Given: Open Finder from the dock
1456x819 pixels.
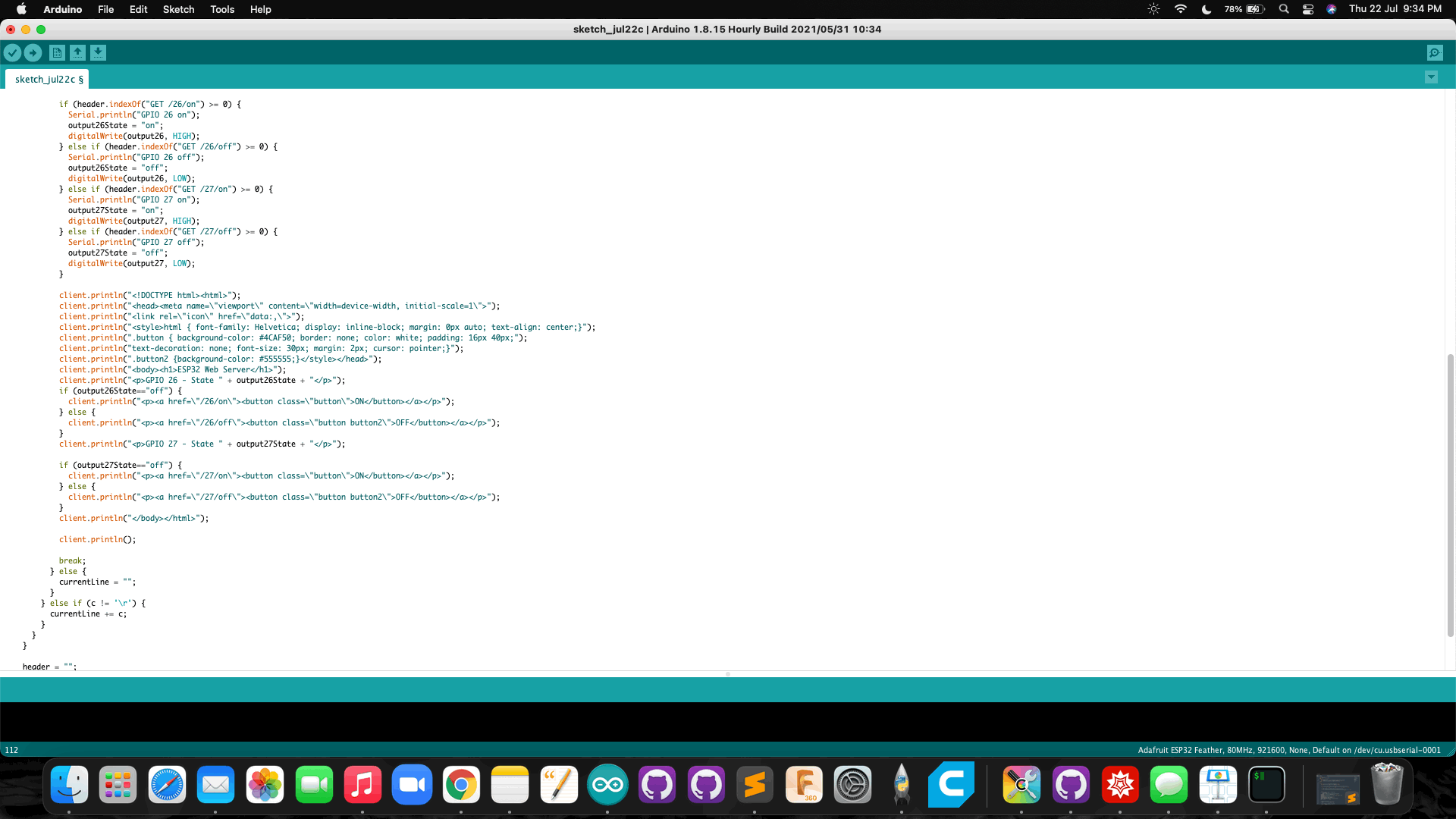Looking at the screenshot, I should pyautogui.click(x=69, y=784).
